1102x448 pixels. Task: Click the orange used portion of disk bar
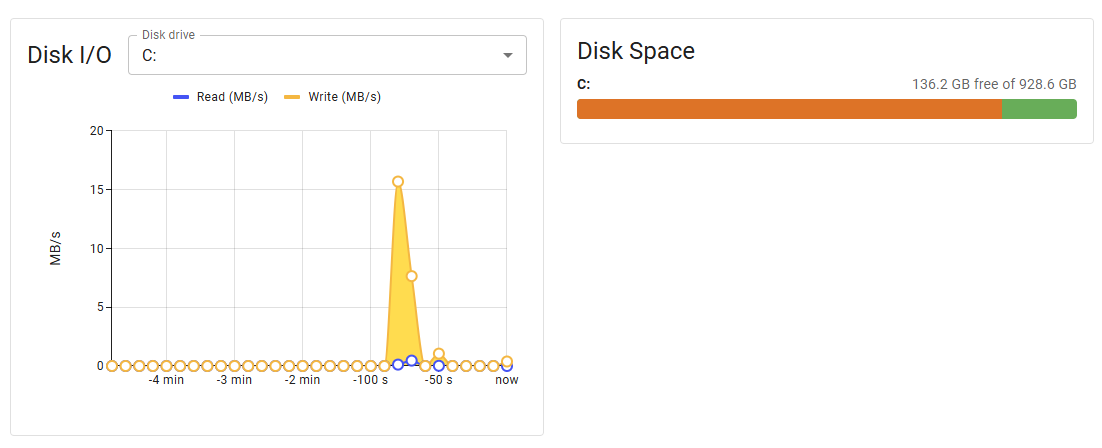pyautogui.click(x=788, y=109)
